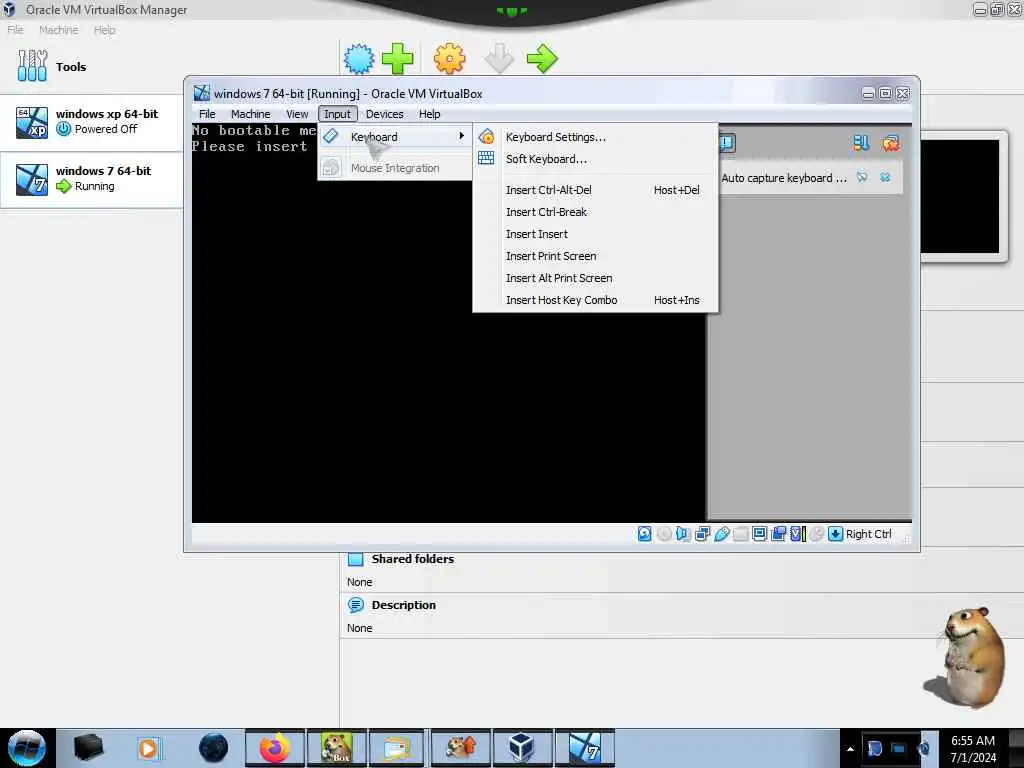The width and height of the screenshot is (1024, 768).
Task: Click the green plus Add machine icon
Action: 397,59
